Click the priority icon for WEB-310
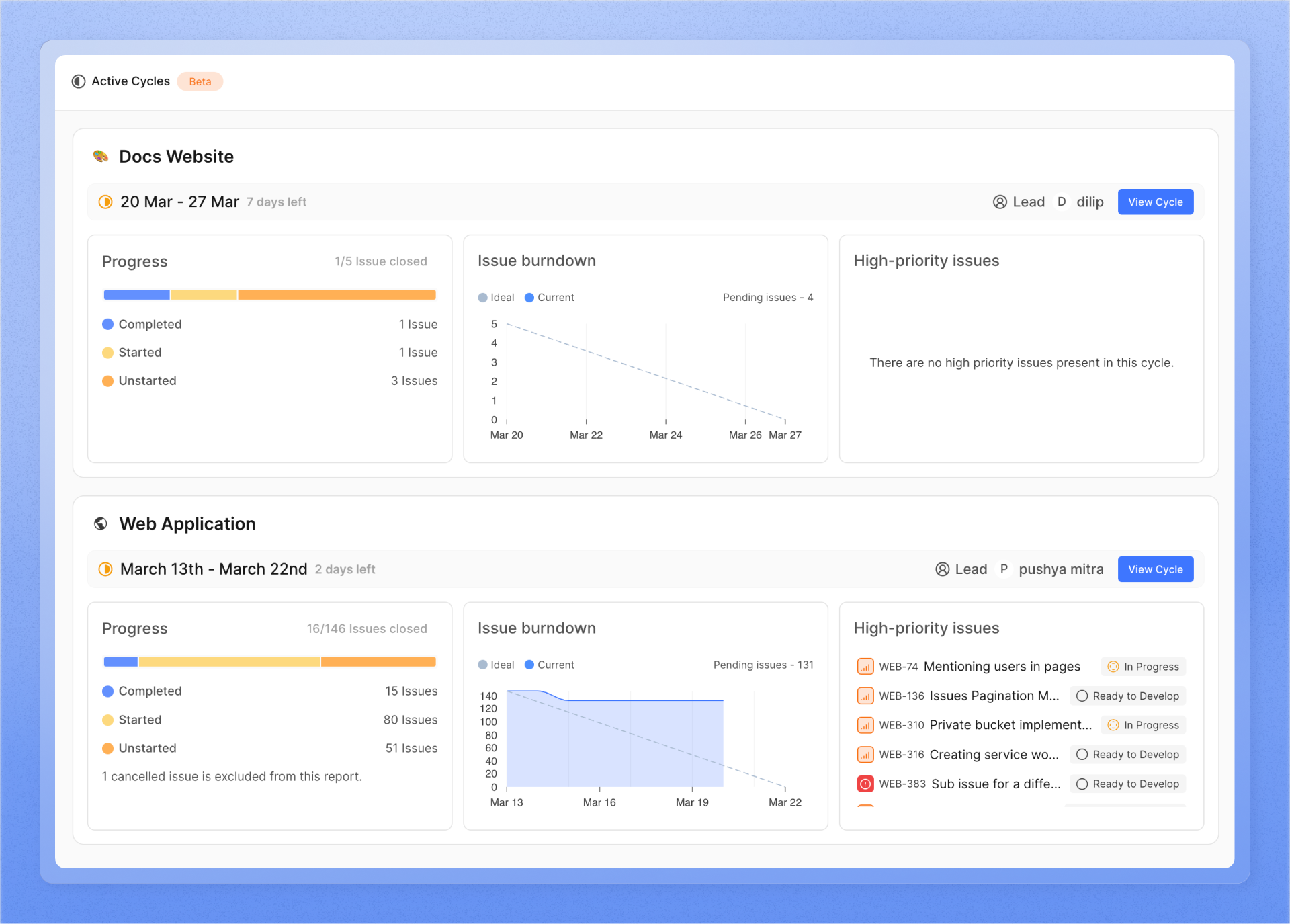Image resolution: width=1290 pixels, height=924 pixels. click(x=865, y=725)
